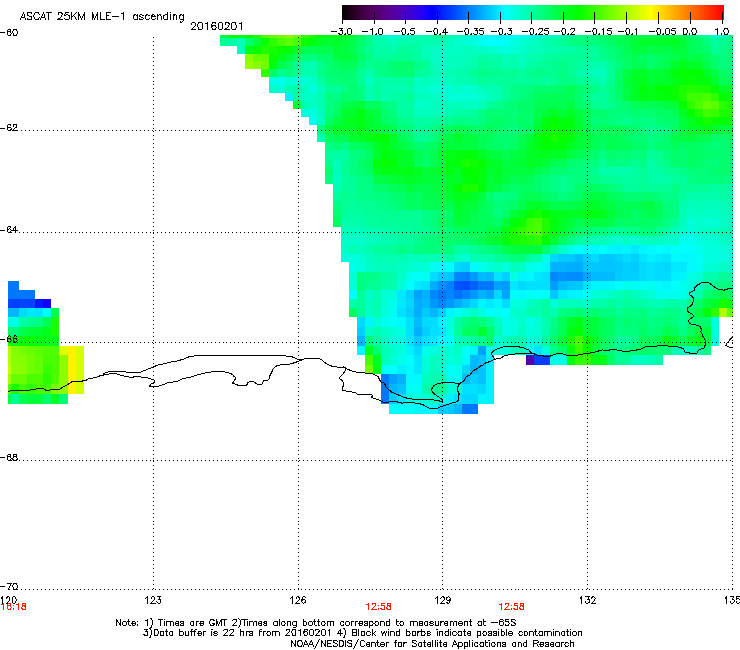
Task: Click the longitude label 126
Action: click(298, 600)
